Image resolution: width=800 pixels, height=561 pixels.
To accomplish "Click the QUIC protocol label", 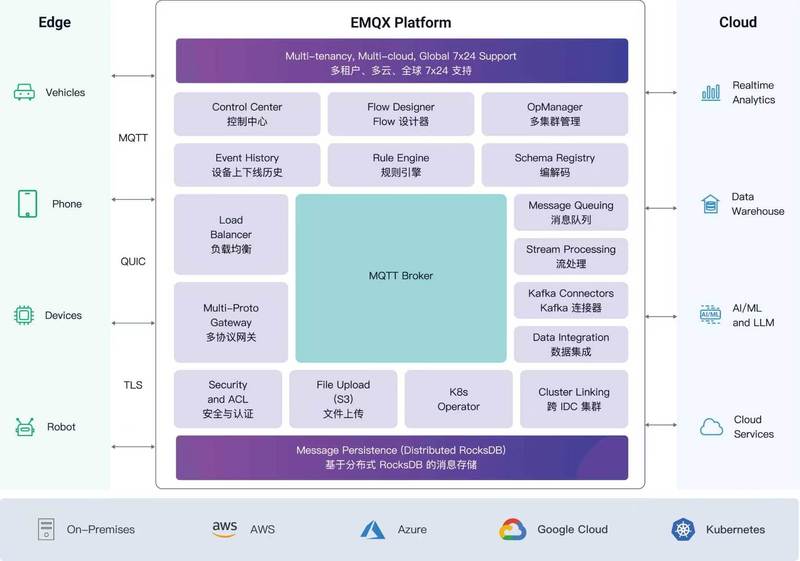I will [x=133, y=262].
